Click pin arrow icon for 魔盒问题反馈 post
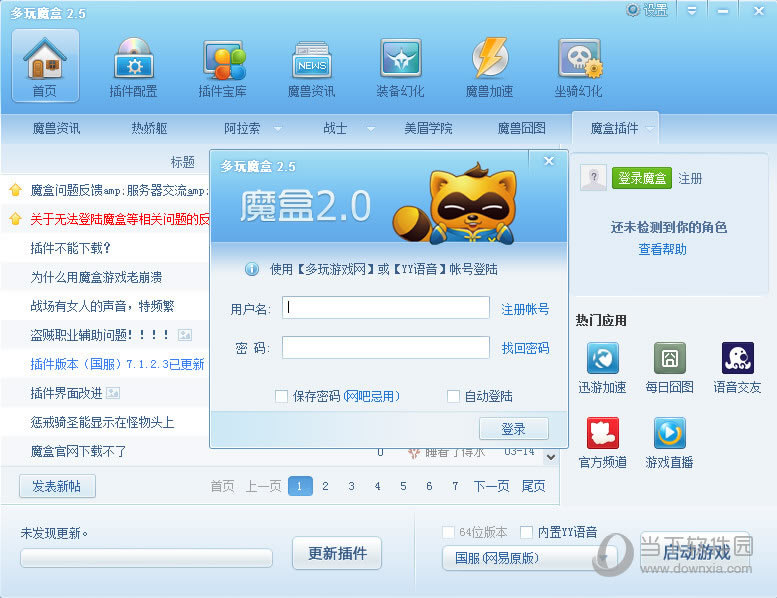The width and height of the screenshot is (777, 598). pos(15,190)
